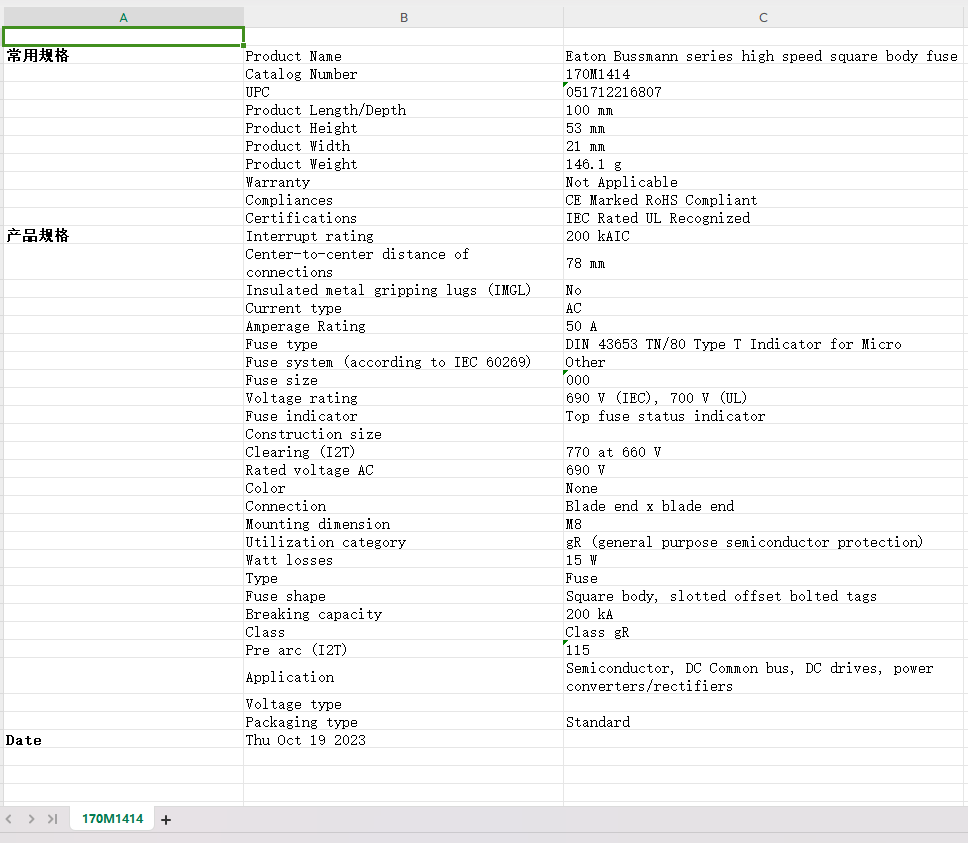This screenshot has width=968, height=843.
Task: Click the IEC Rated UL Recognized cell
Action: pos(764,218)
